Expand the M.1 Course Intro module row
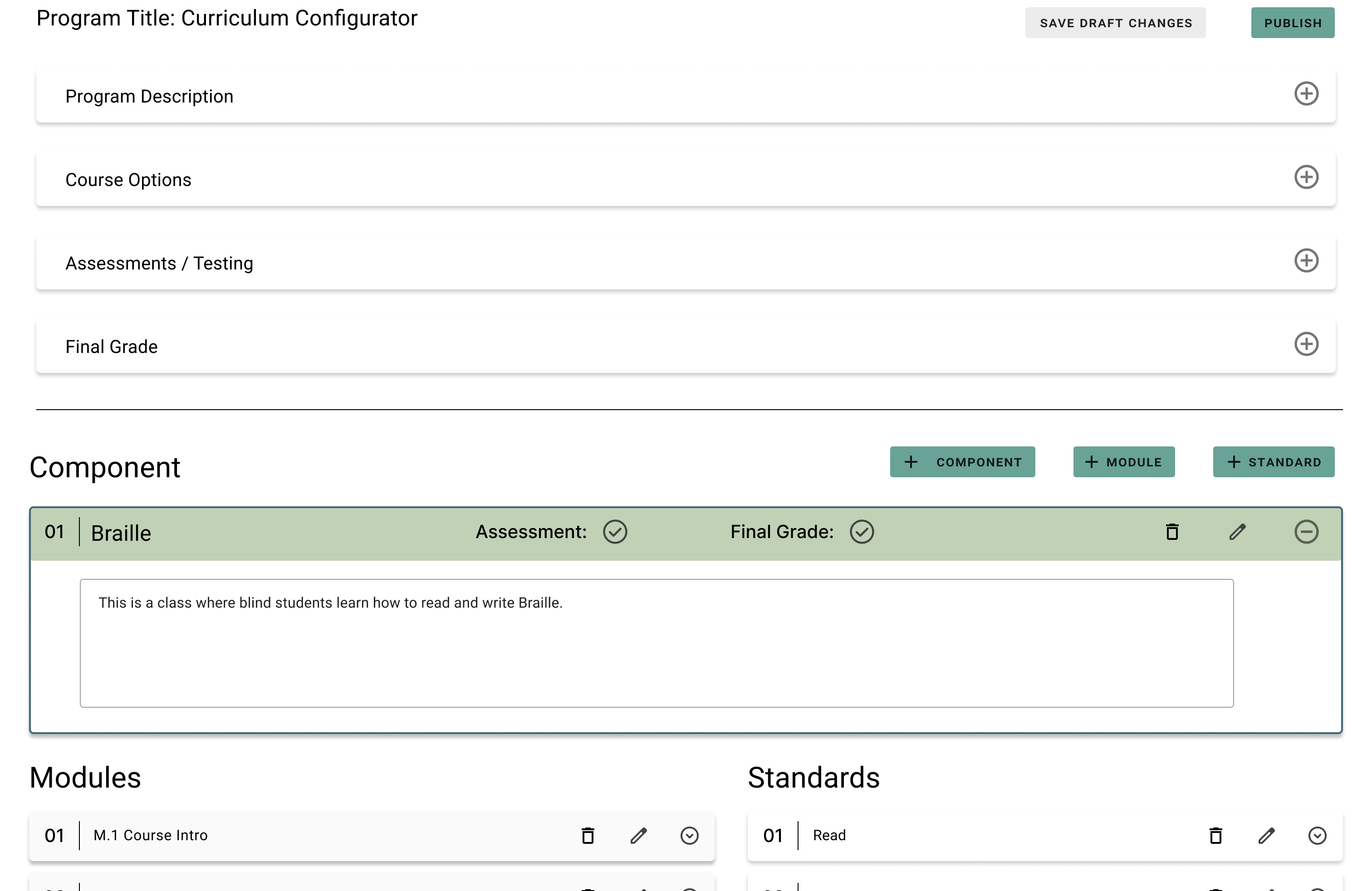This screenshot has height=891, width=1372. pos(690,835)
